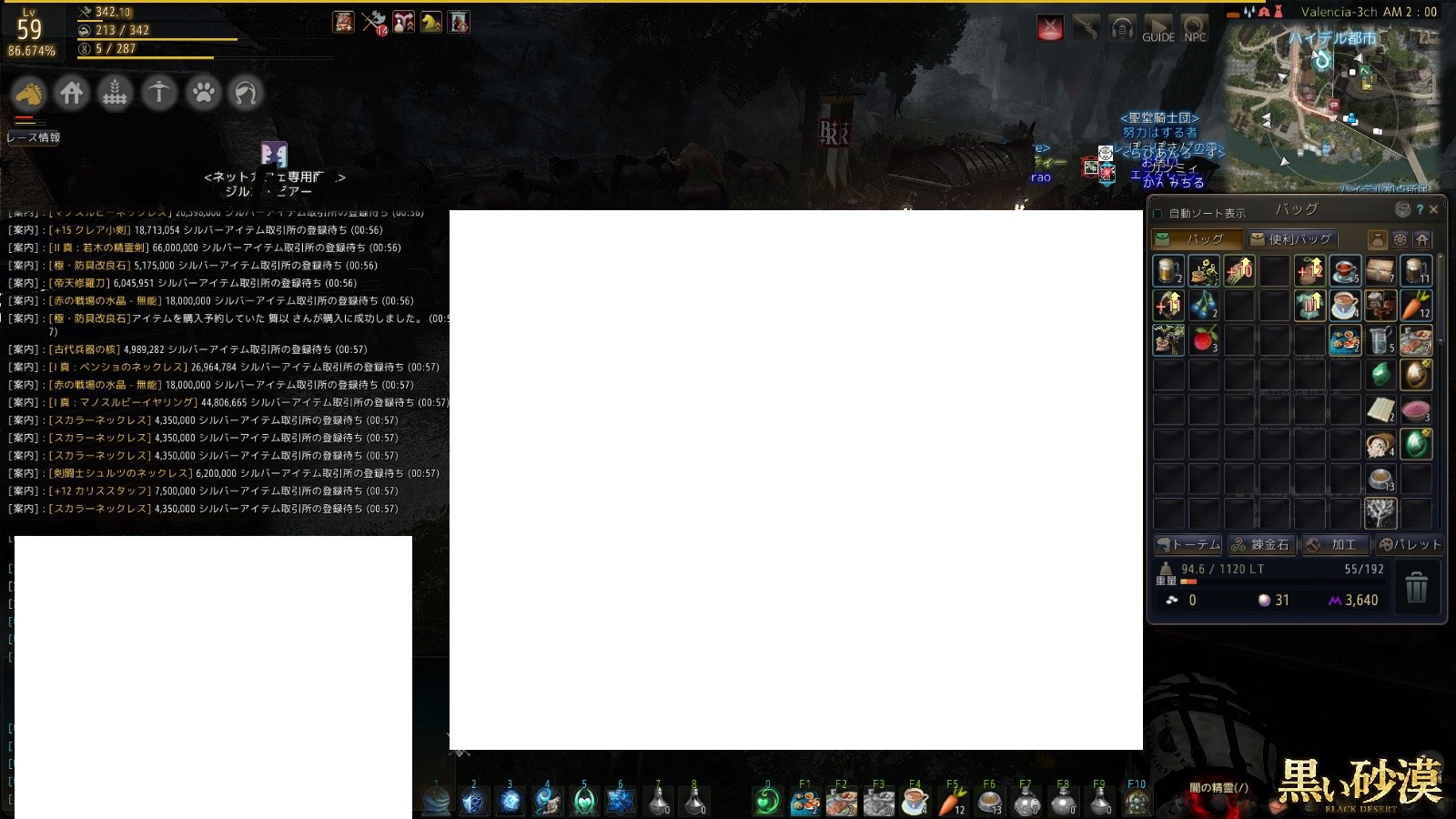1456x819 pixels.
Task: Click the headphones icon in top bar
Action: click(x=1122, y=28)
